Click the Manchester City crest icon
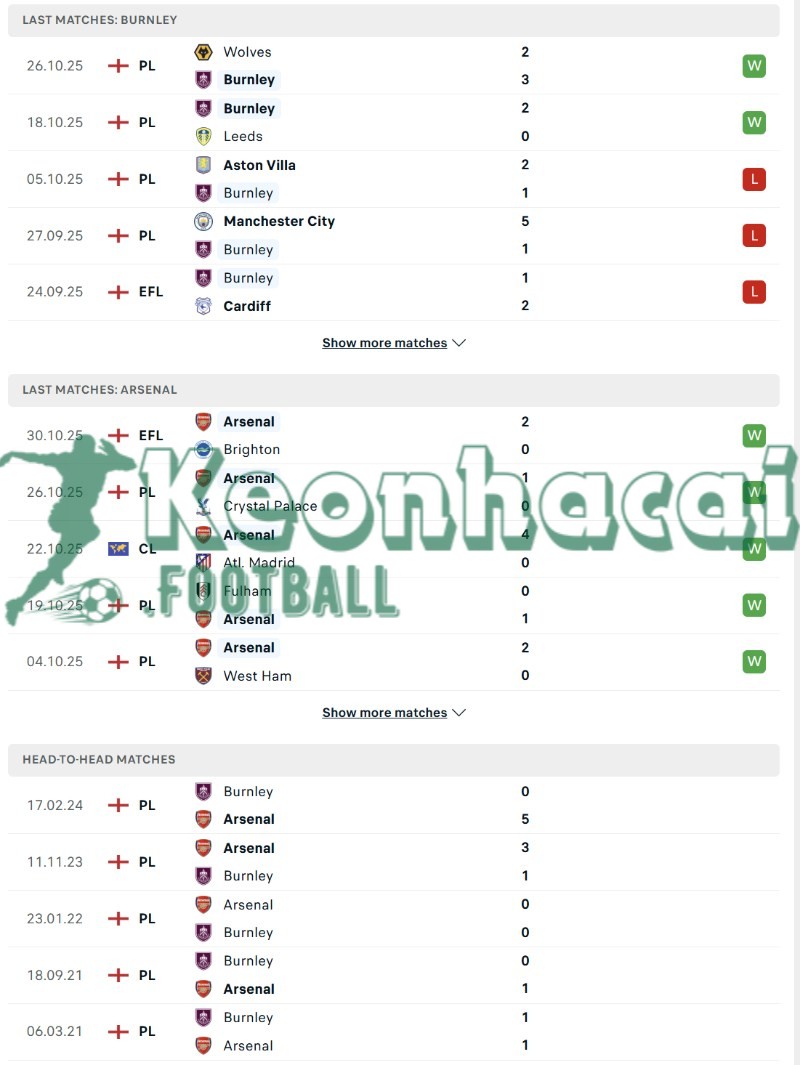 point(203,221)
